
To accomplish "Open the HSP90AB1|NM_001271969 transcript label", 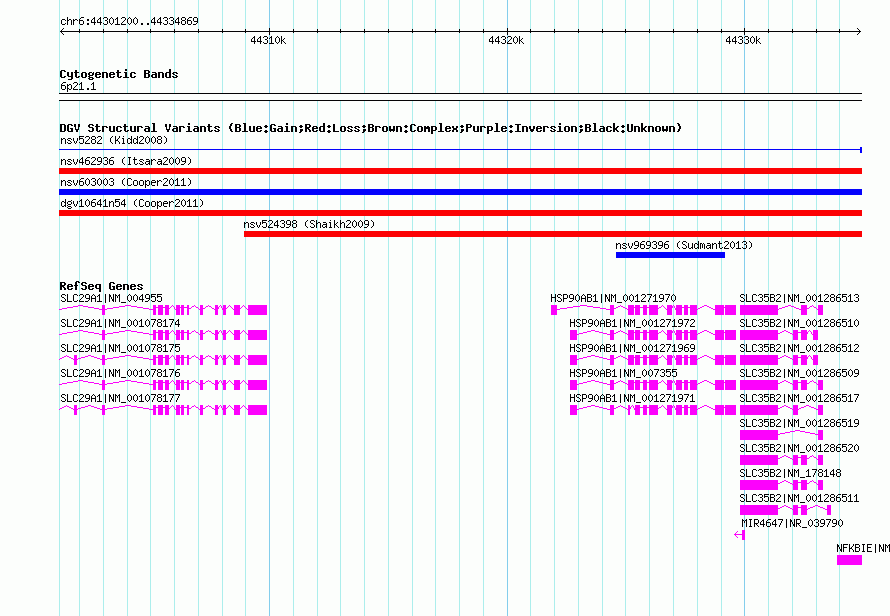I will click(632, 348).
